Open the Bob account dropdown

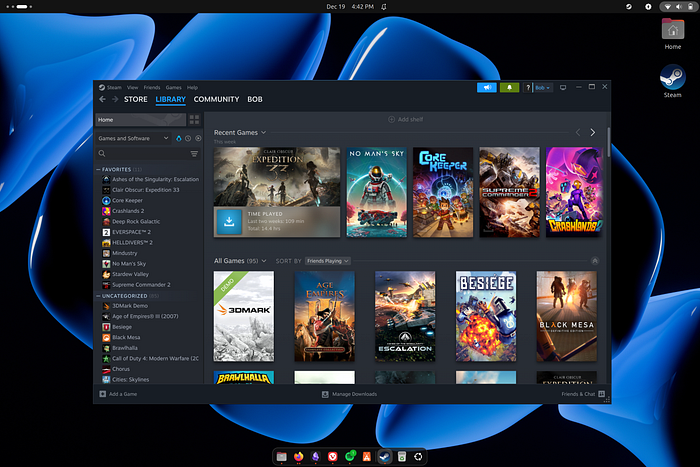(x=543, y=88)
